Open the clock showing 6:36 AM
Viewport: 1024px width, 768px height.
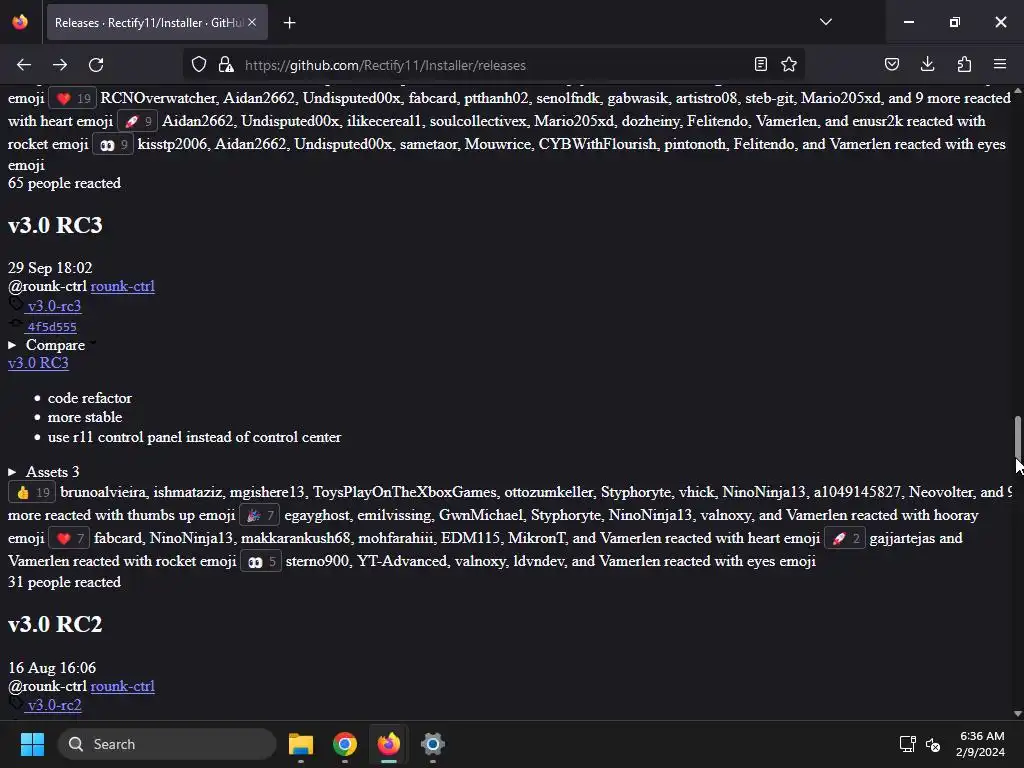(x=982, y=744)
